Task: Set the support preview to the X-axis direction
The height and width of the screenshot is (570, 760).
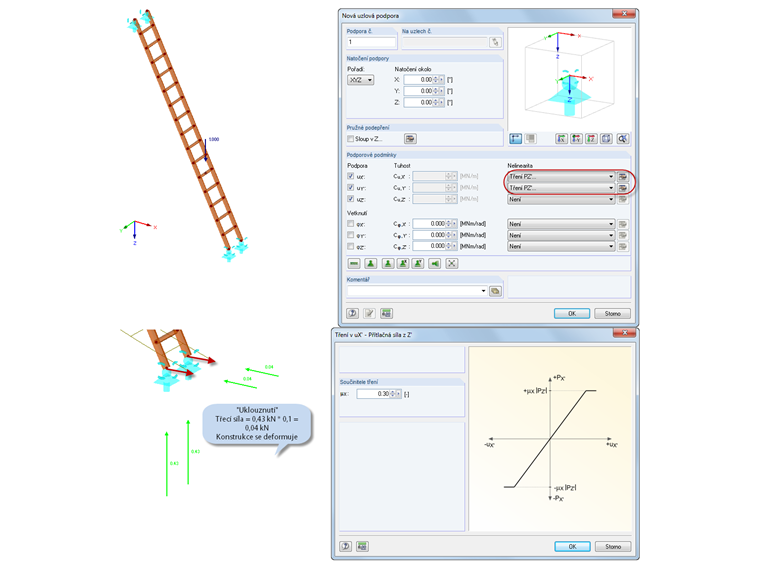Action: point(561,139)
